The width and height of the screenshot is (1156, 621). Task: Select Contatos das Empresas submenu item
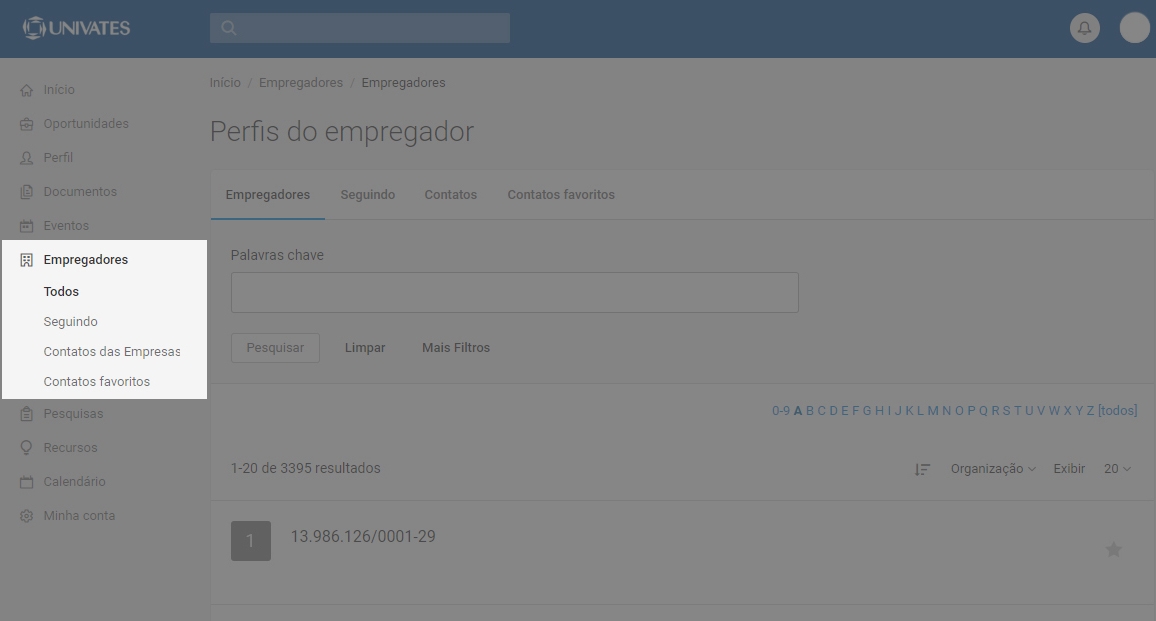tap(112, 352)
